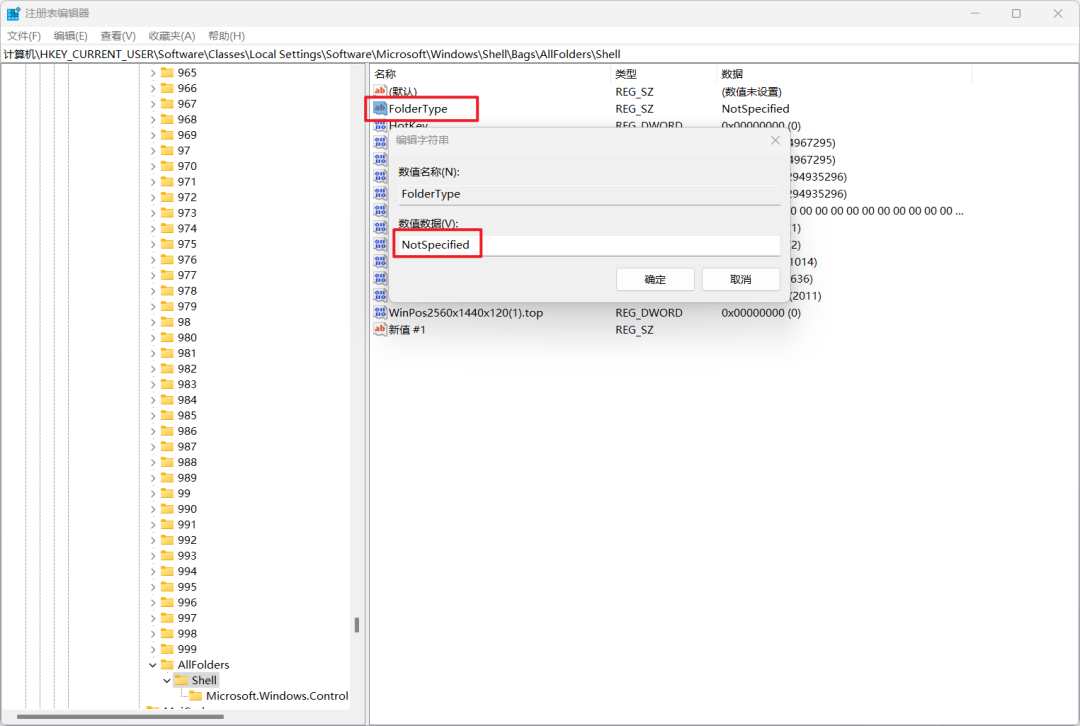Select the 978 folder icon
Screen dimensions: 1080x726
tap(167, 291)
